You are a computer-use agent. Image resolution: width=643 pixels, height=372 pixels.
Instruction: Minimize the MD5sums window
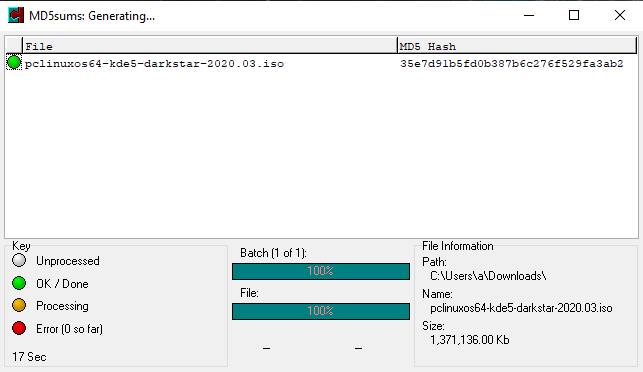click(x=529, y=16)
